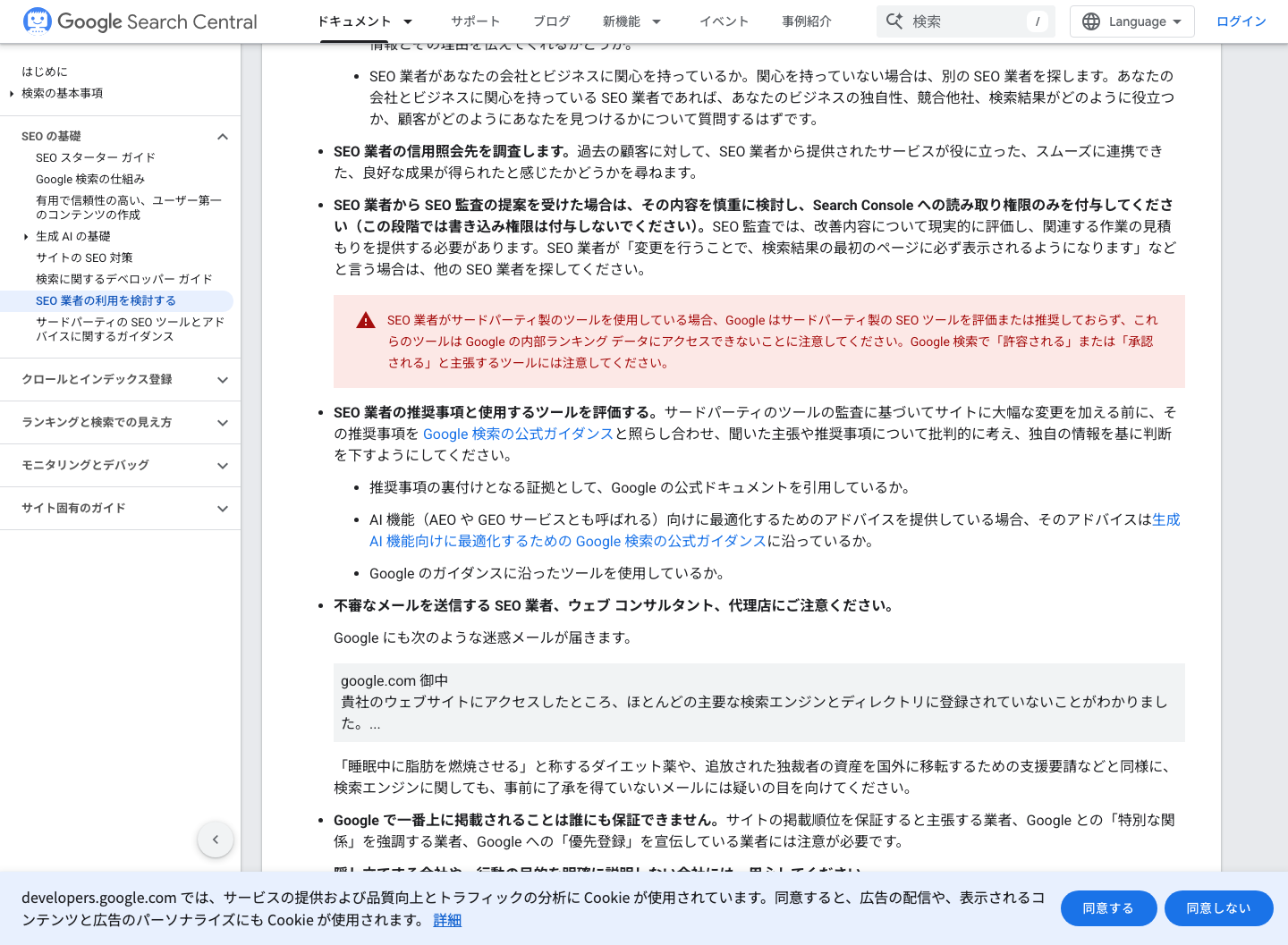Collapse the SEO の基礎 section

pyautogui.click(x=223, y=136)
